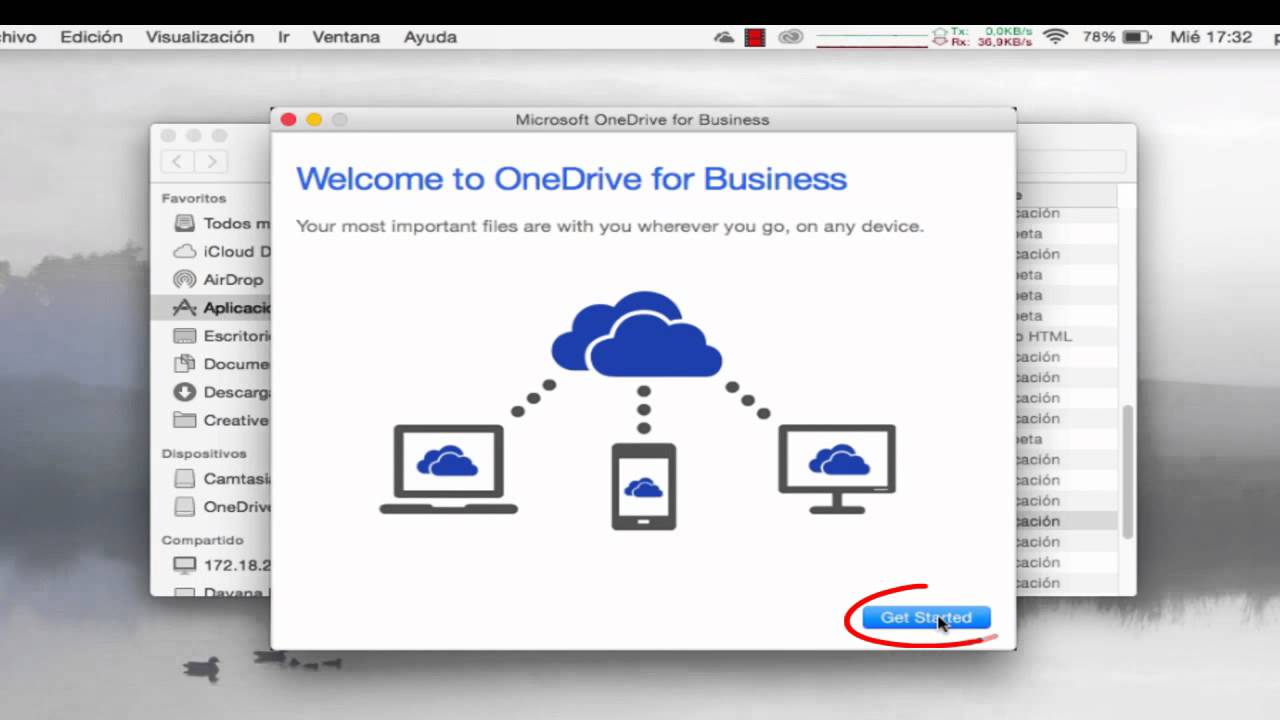Click the Aplicaciones sidebar icon
1280x720 pixels.
pyautogui.click(x=184, y=308)
